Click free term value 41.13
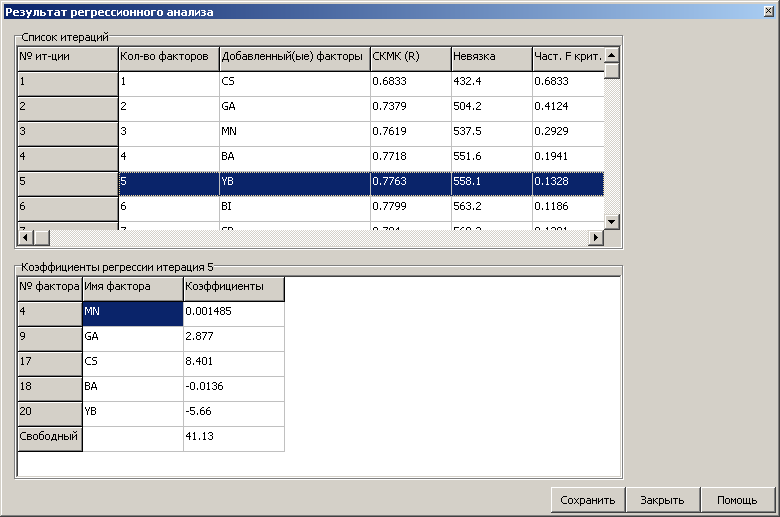 click(x=234, y=438)
